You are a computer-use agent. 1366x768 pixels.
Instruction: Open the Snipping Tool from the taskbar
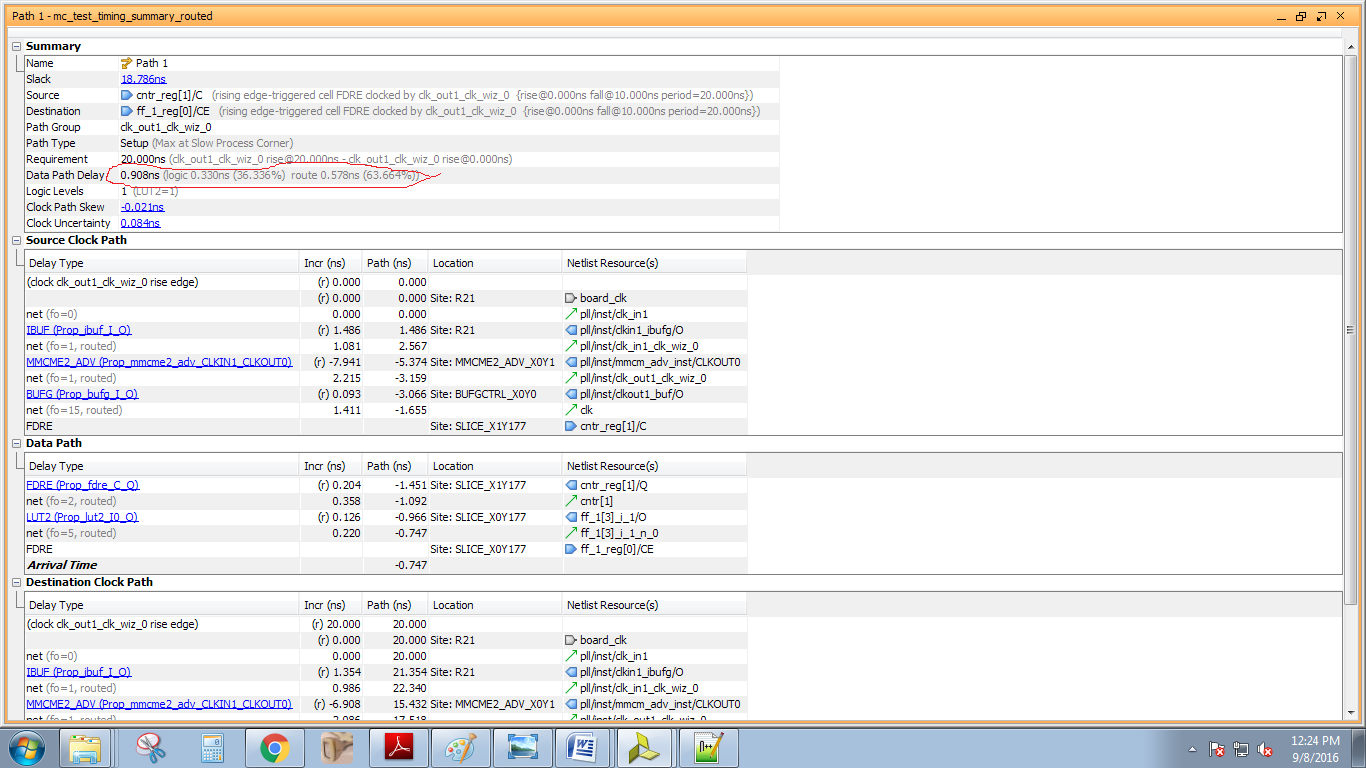pos(150,747)
